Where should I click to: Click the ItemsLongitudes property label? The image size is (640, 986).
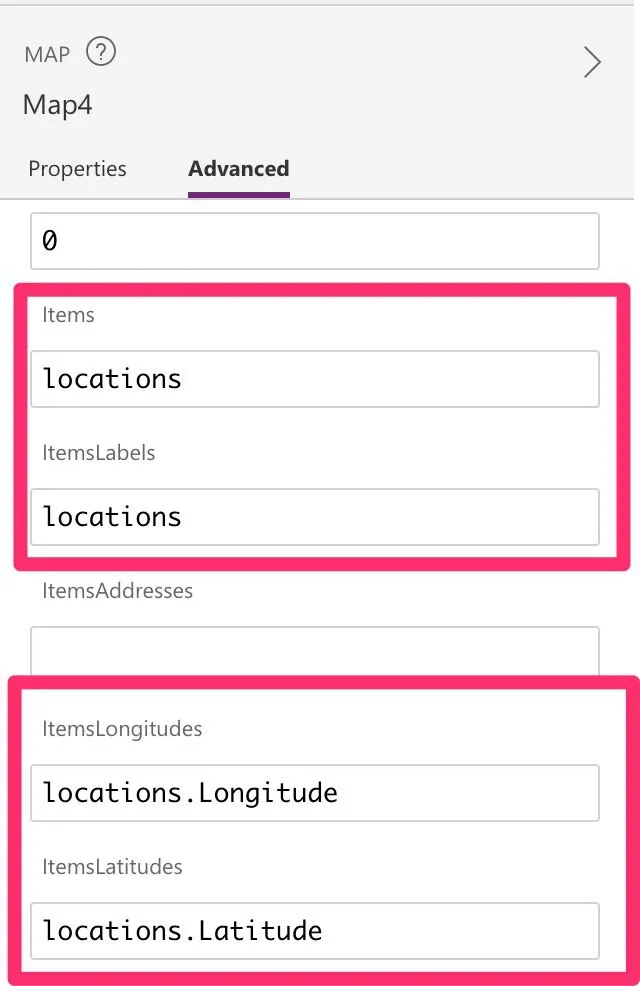point(122,729)
